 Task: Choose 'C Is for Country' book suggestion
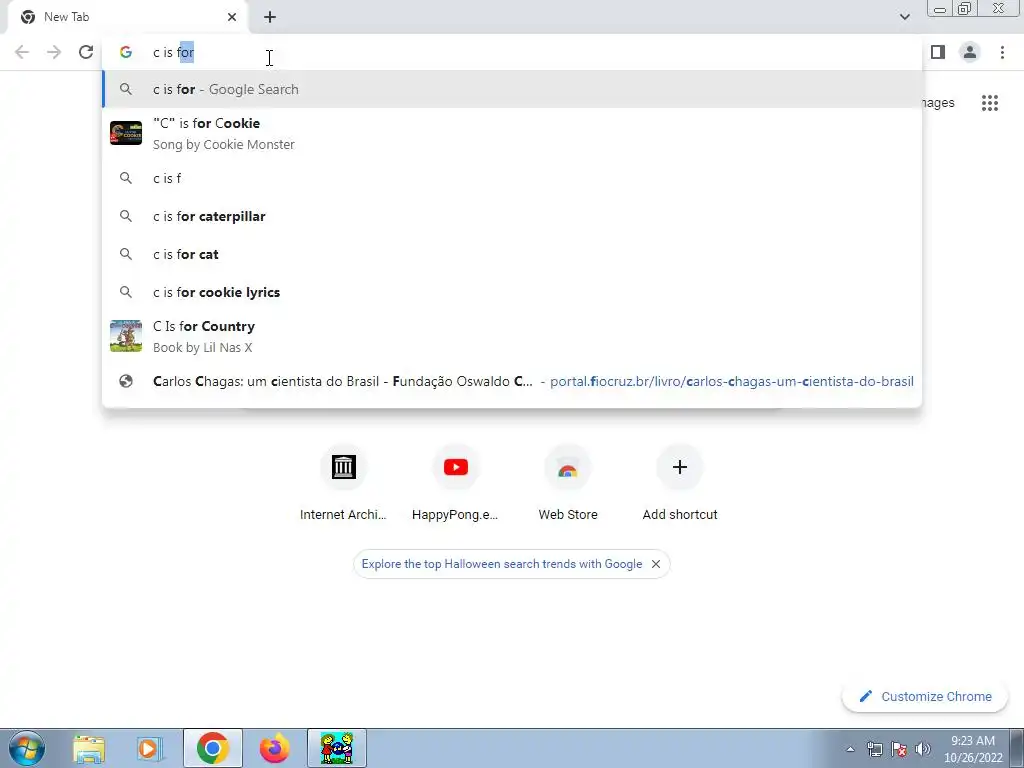[x=512, y=336]
